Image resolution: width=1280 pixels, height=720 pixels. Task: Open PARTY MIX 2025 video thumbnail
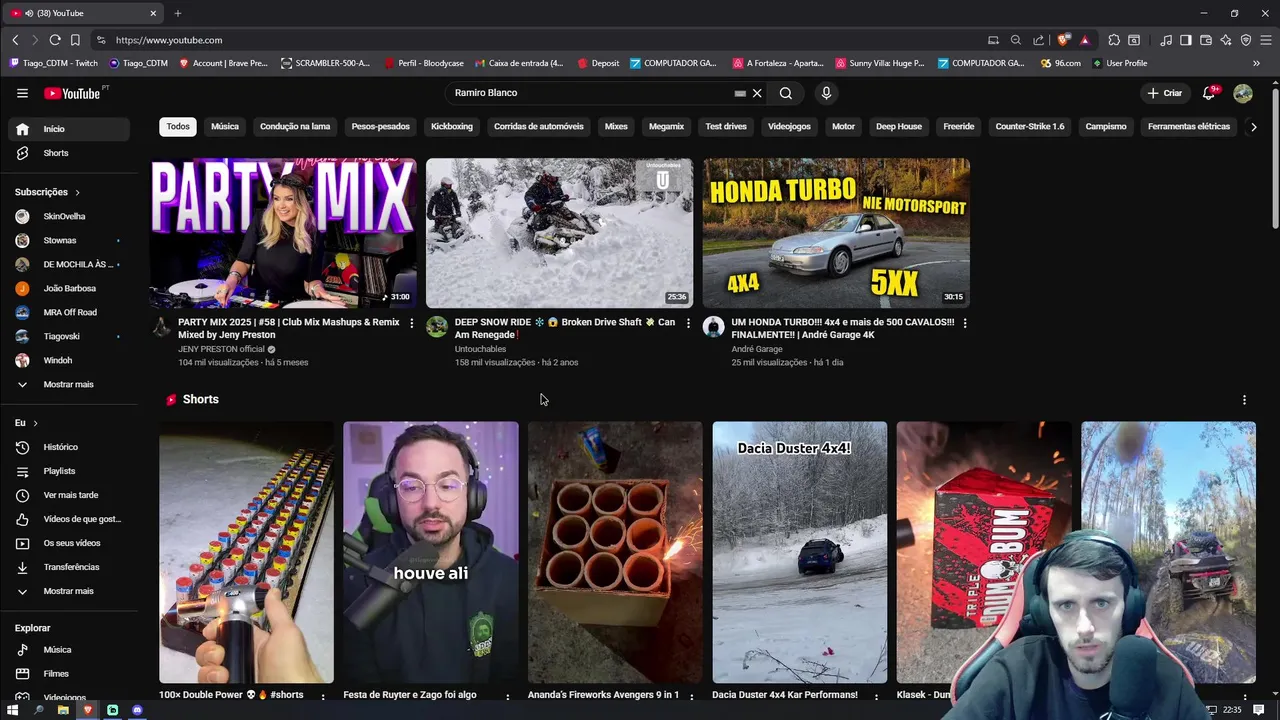(284, 233)
